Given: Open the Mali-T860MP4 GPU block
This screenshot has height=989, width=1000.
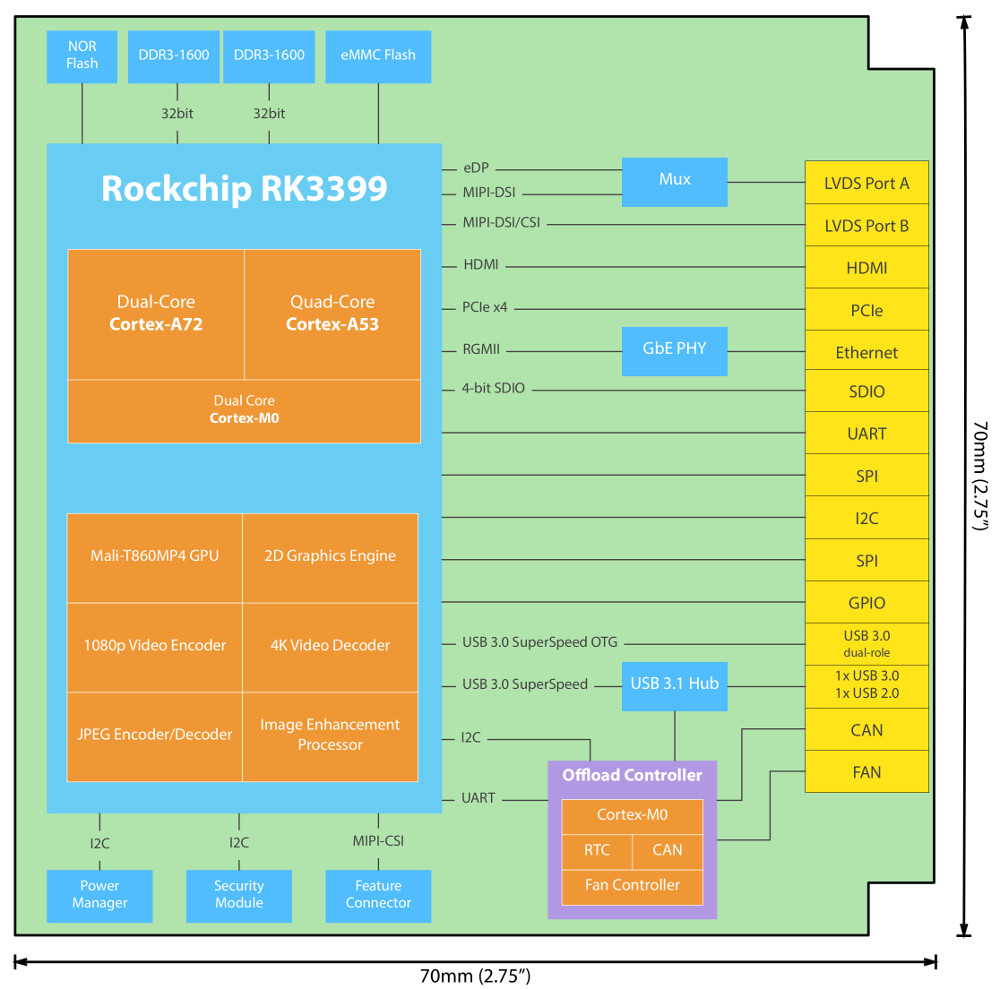Looking at the screenshot, I should click(154, 557).
